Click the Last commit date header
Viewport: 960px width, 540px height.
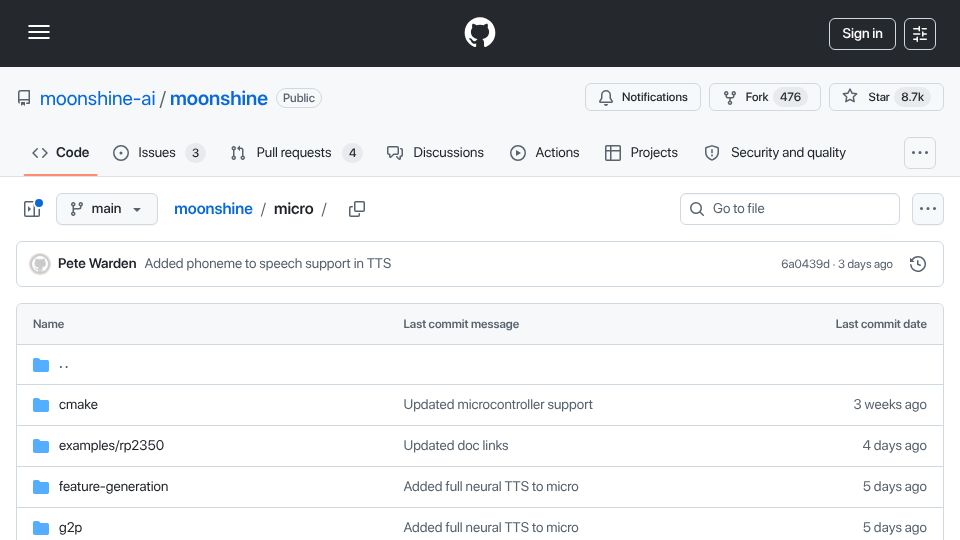tap(881, 324)
